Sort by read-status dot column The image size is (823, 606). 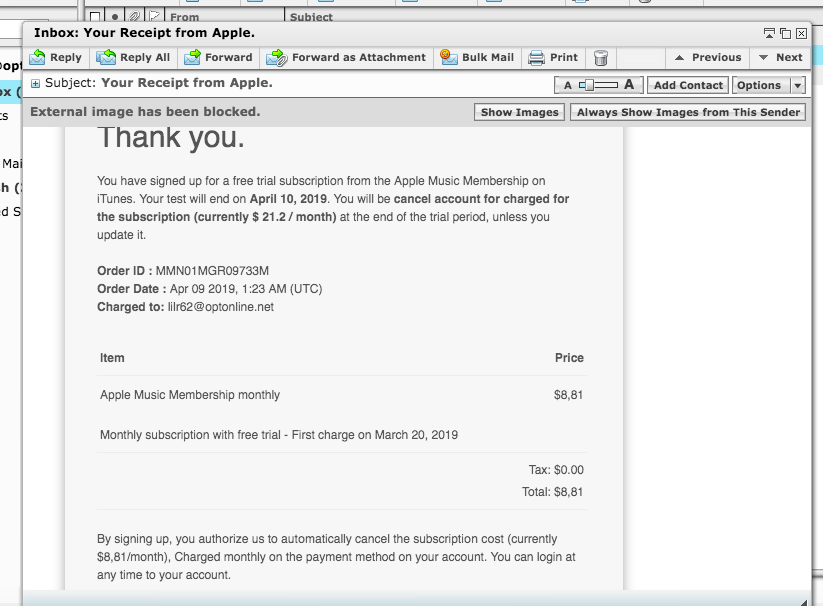115,17
